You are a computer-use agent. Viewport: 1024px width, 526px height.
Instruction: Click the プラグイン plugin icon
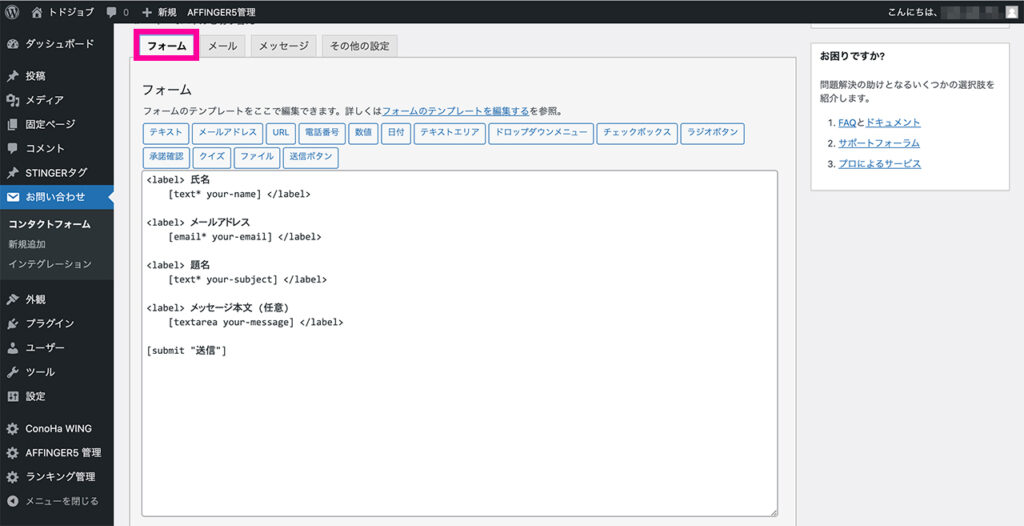(12, 323)
